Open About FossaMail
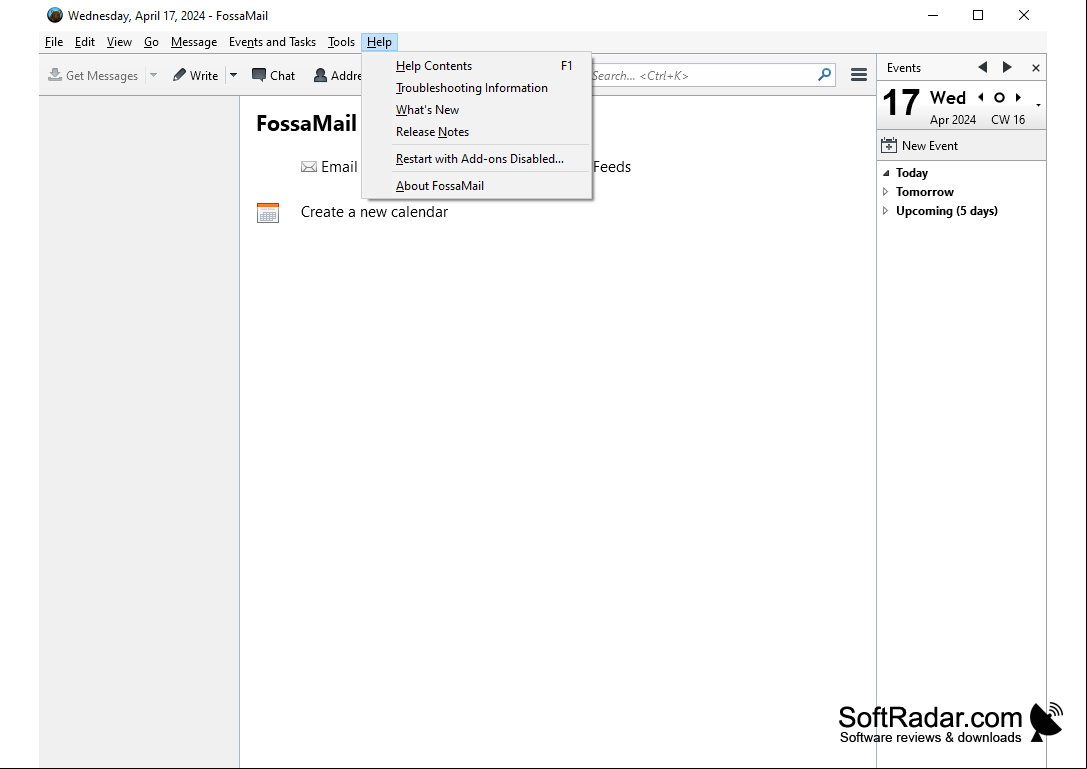Viewport: 1087px width, 769px height. coord(476,186)
